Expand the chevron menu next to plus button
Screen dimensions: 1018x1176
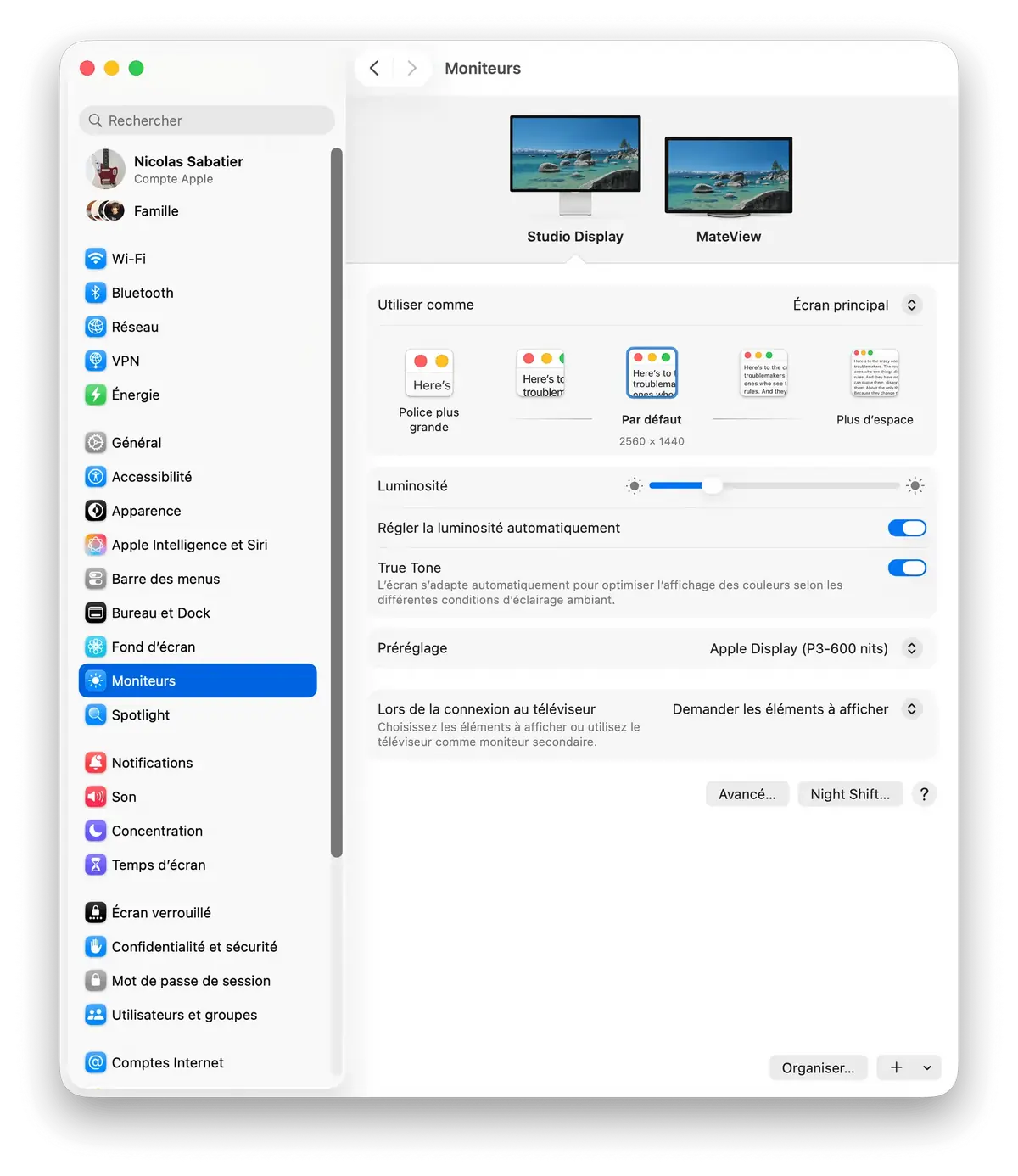[927, 1067]
